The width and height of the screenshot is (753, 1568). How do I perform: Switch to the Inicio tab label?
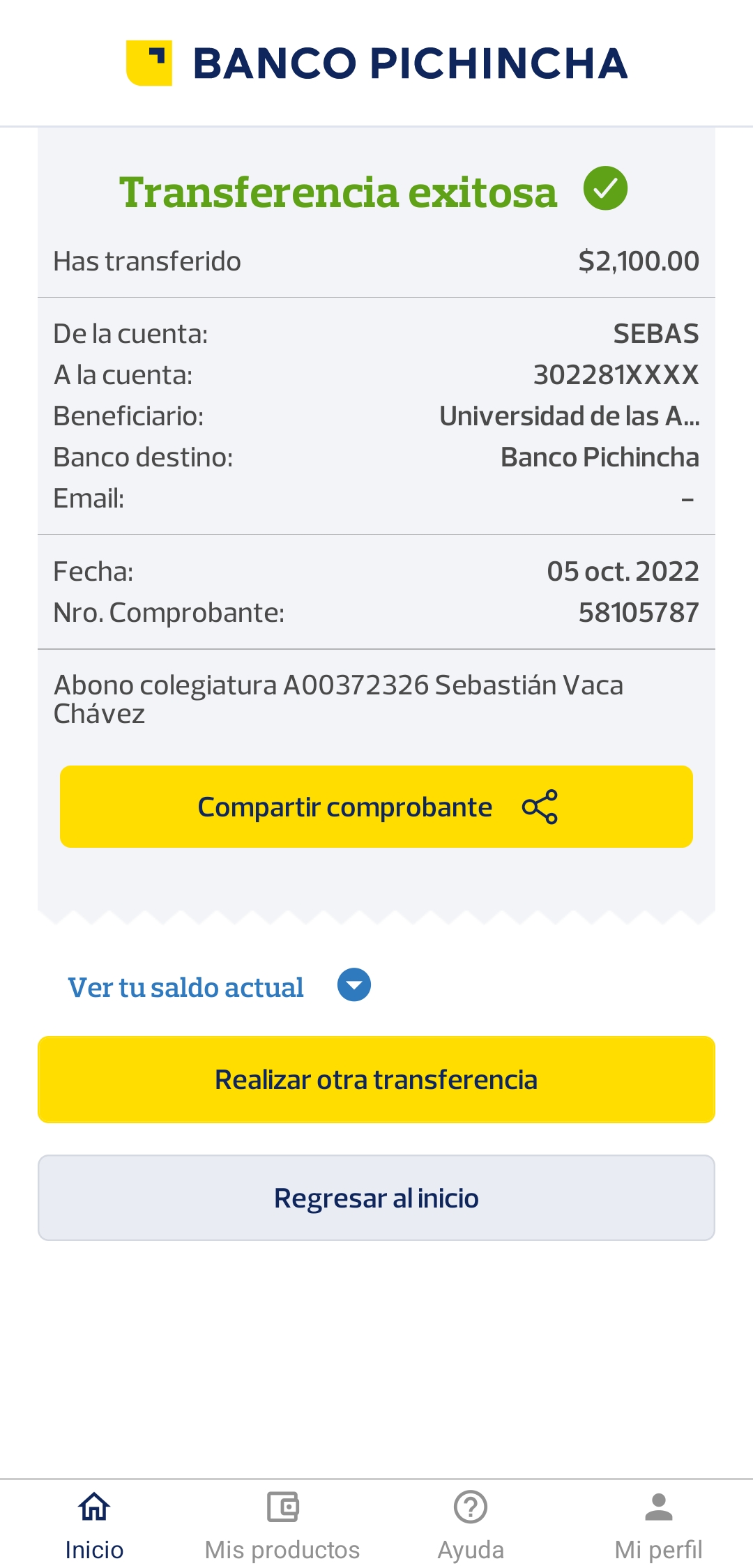coord(94,1550)
